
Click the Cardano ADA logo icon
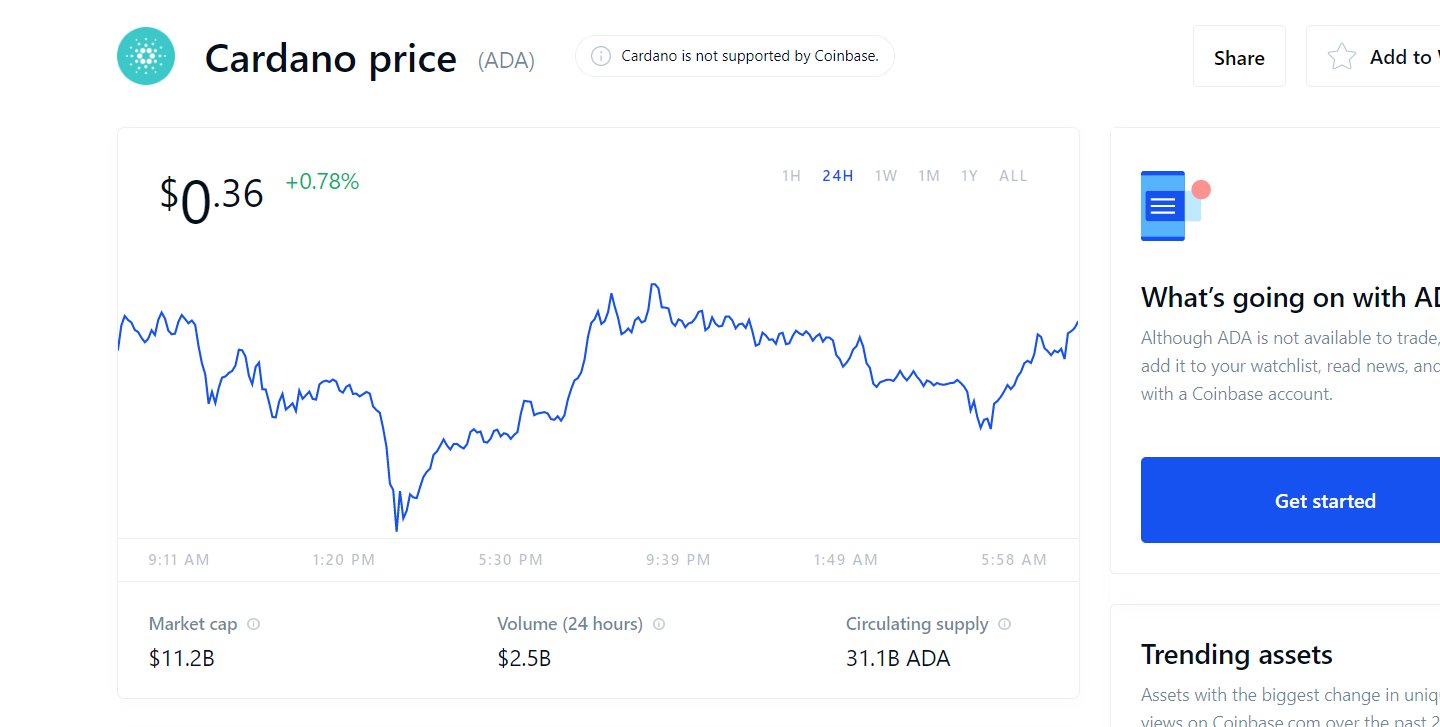tap(146, 56)
